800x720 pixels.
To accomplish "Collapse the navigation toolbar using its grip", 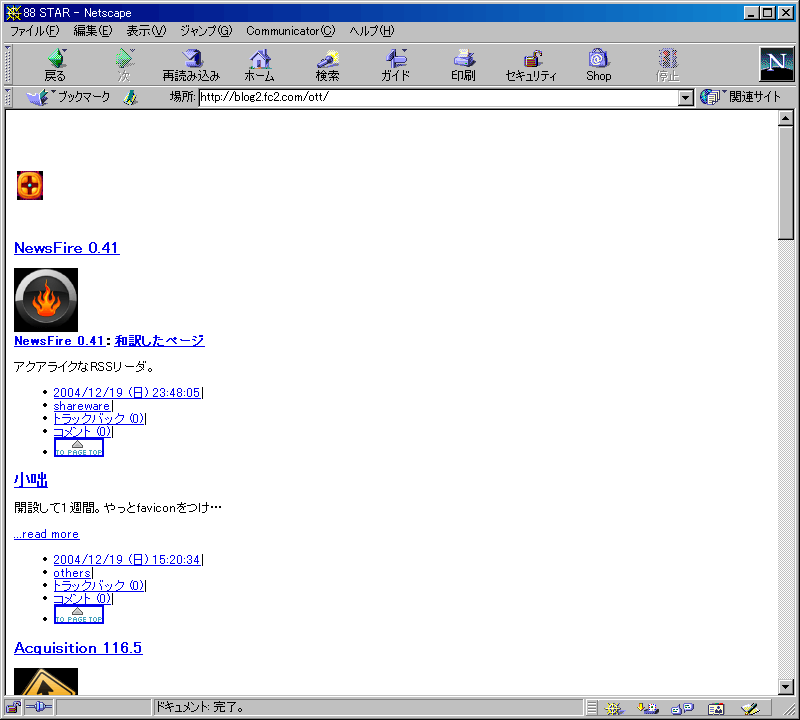I will (8, 64).
